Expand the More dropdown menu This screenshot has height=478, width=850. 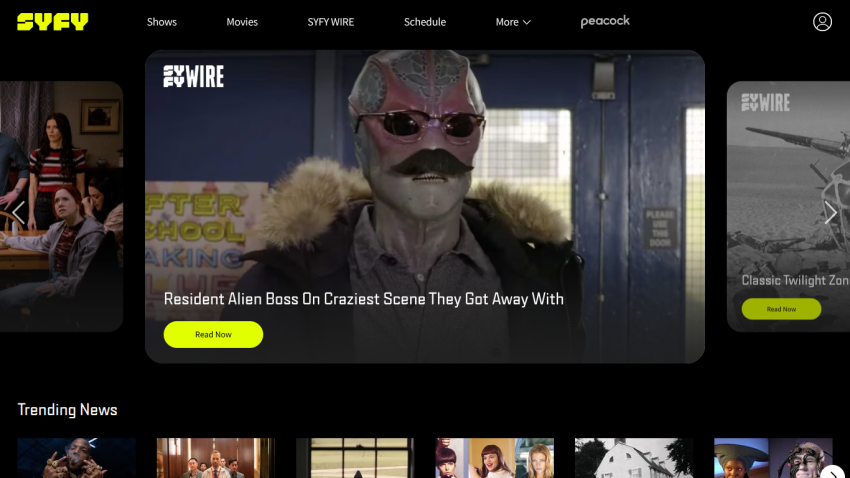pos(513,22)
